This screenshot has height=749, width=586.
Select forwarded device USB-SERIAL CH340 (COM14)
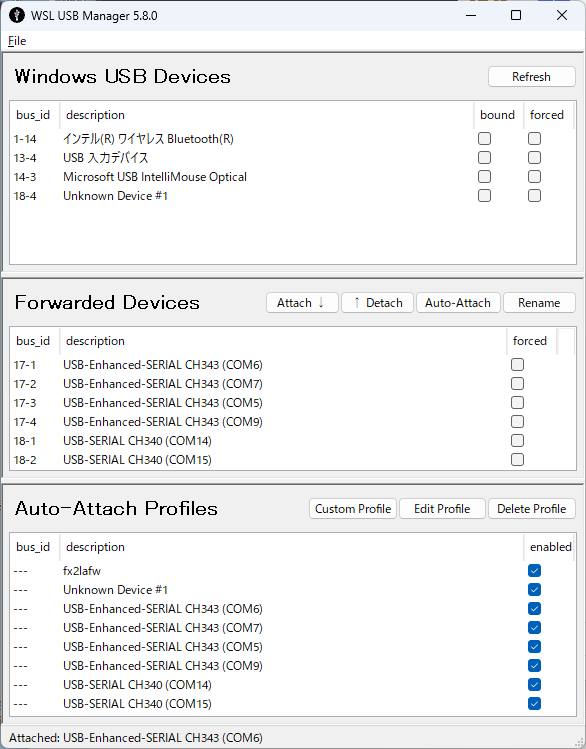tap(292, 441)
